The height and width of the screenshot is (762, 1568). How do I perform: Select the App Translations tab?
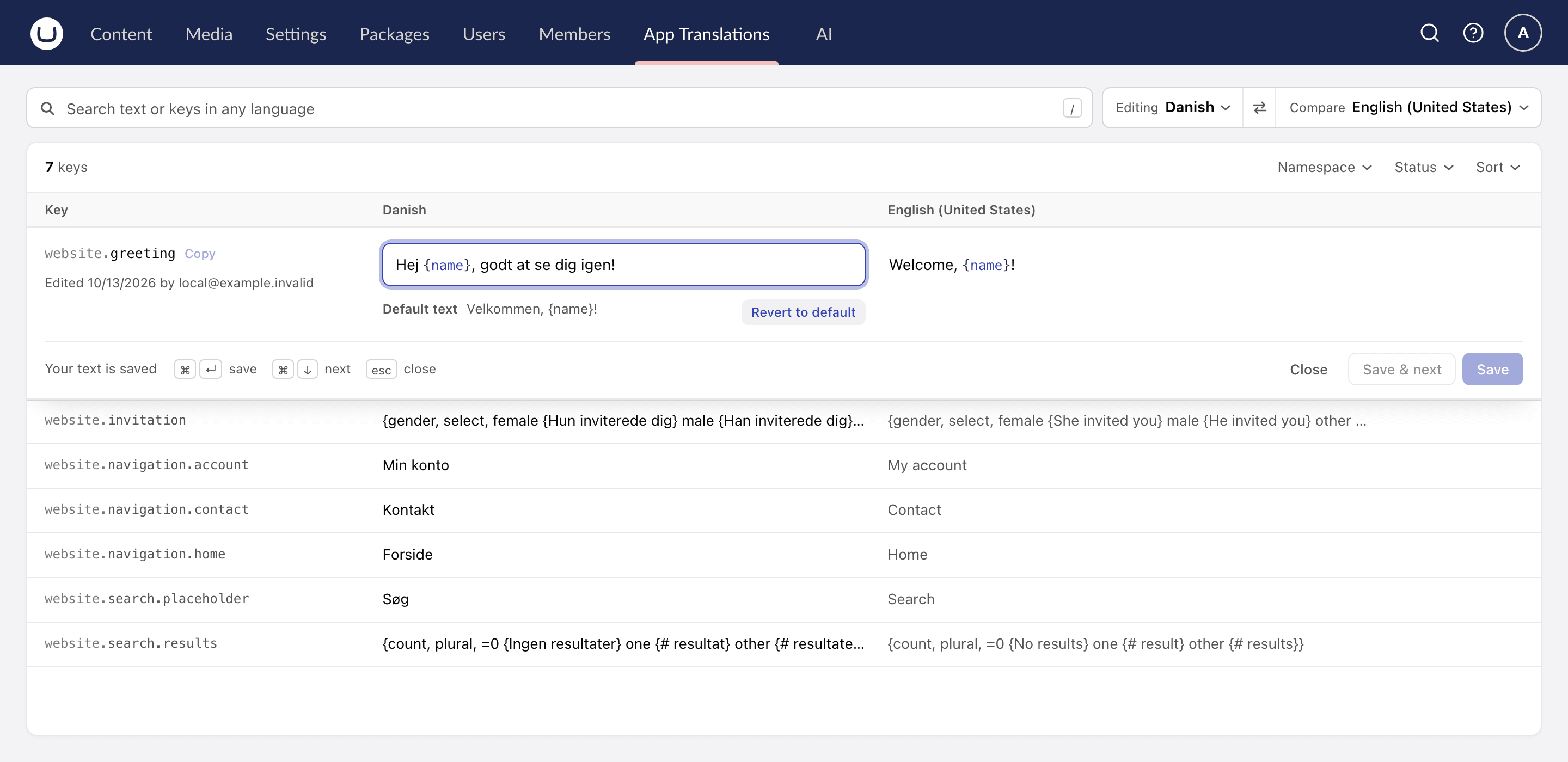point(707,34)
